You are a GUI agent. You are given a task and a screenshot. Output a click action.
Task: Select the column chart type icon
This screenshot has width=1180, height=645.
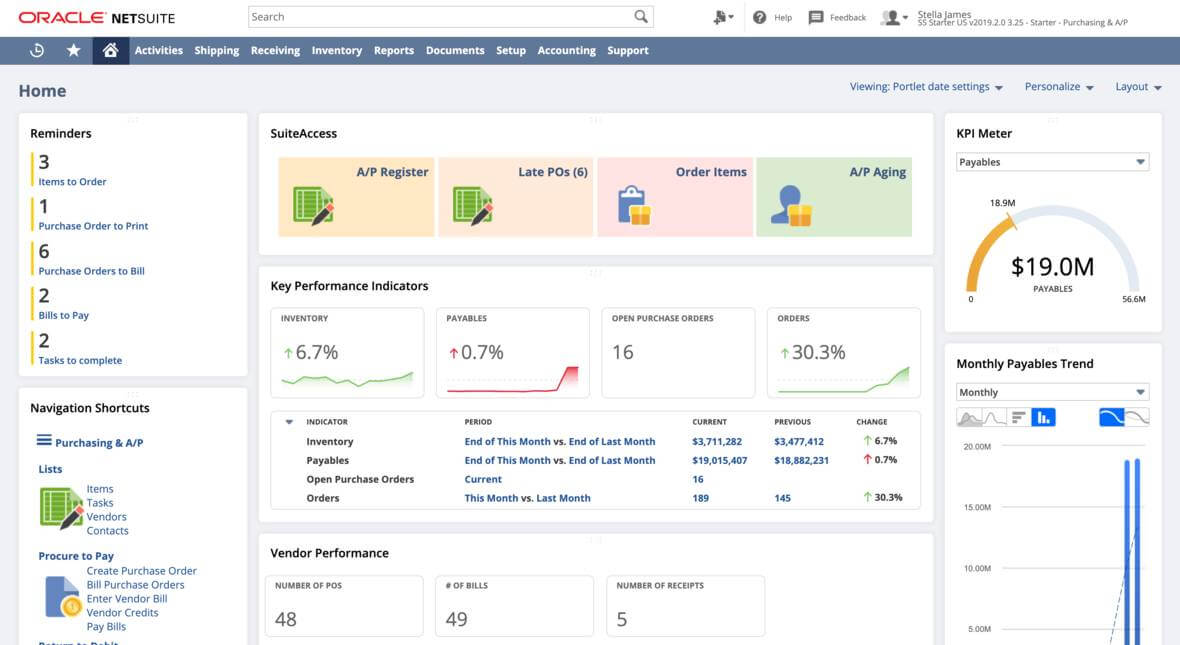point(1043,417)
